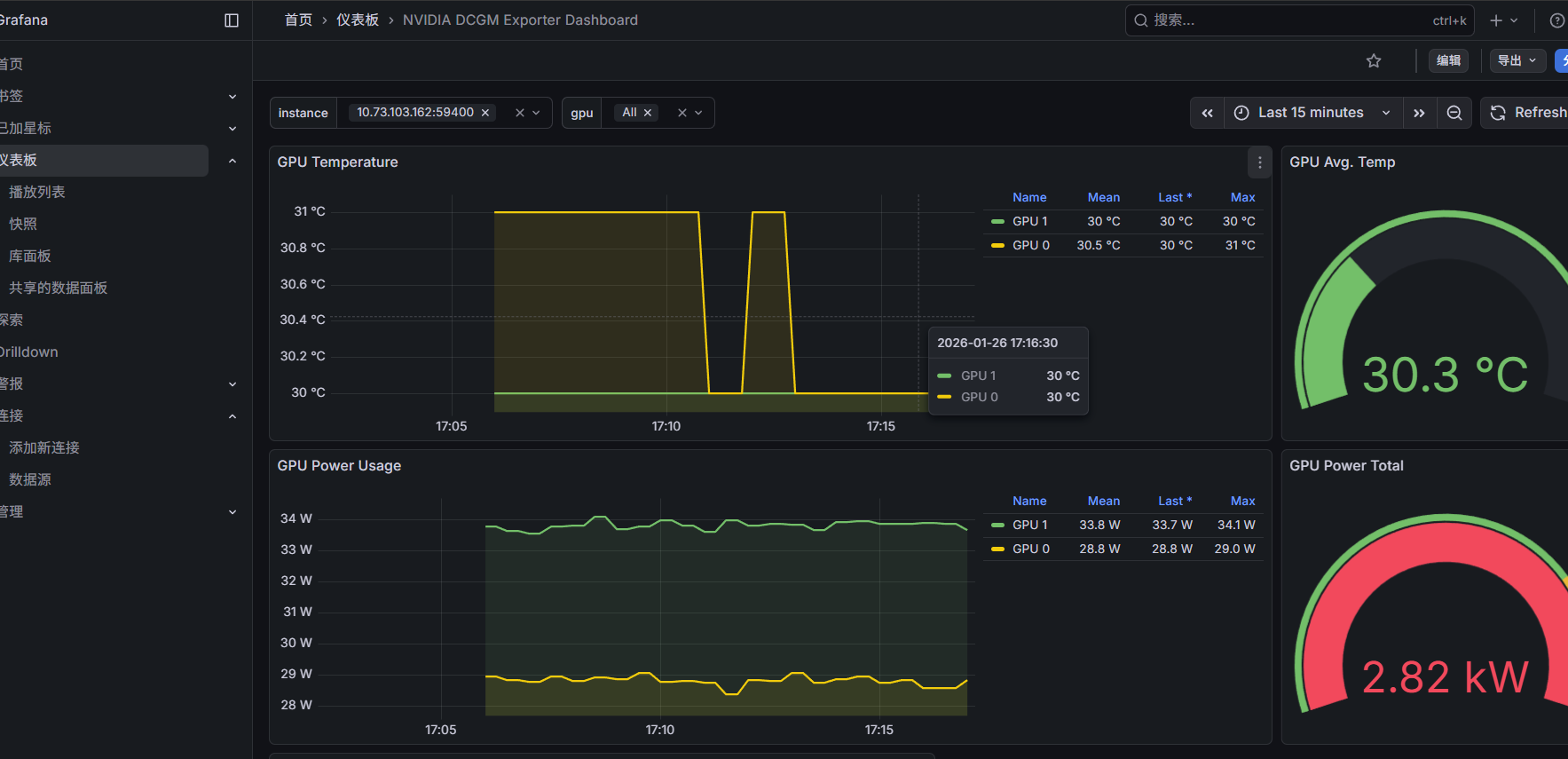Click the dock sidebar menu icon
Image resolution: width=1568 pixels, height=759 pixels.
point(232,20)
